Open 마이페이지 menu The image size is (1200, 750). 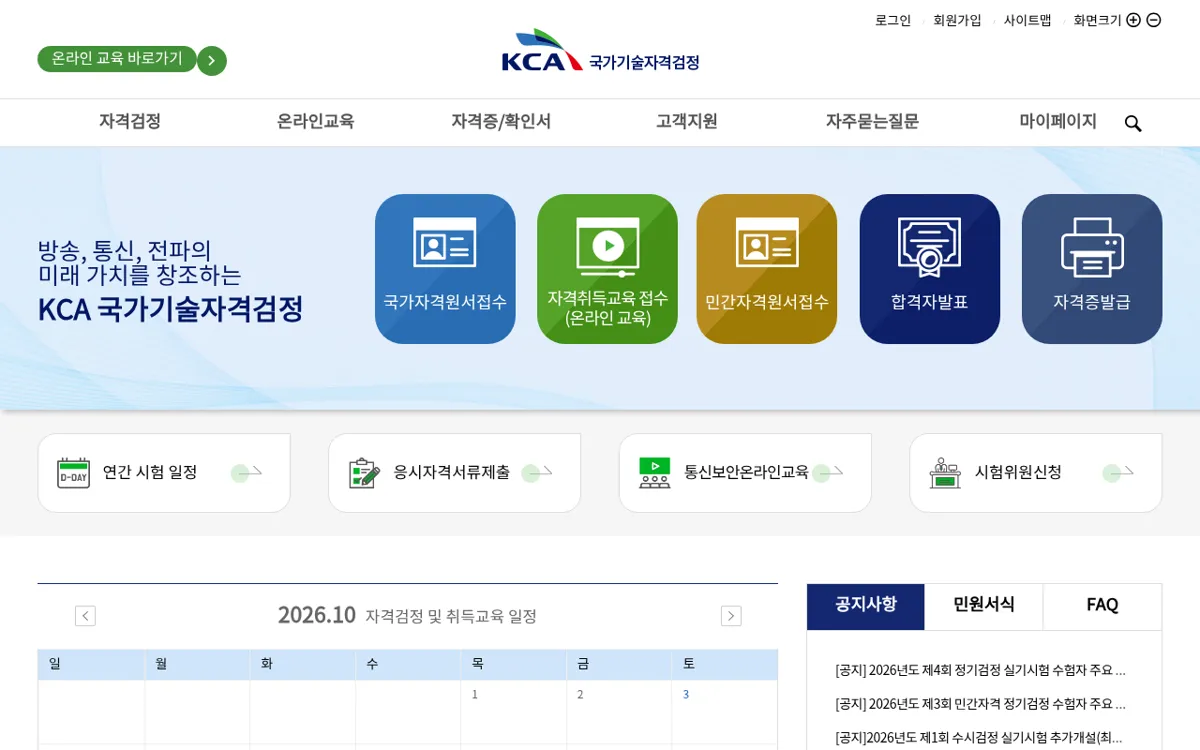click(x=1058, y=122)
